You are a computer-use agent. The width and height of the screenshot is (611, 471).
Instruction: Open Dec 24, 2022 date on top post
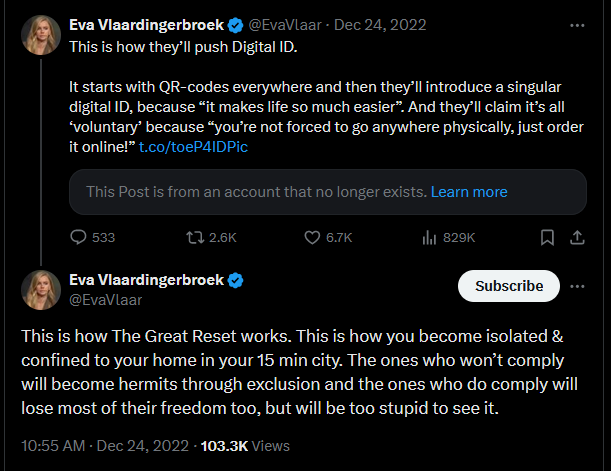[380, 25]
